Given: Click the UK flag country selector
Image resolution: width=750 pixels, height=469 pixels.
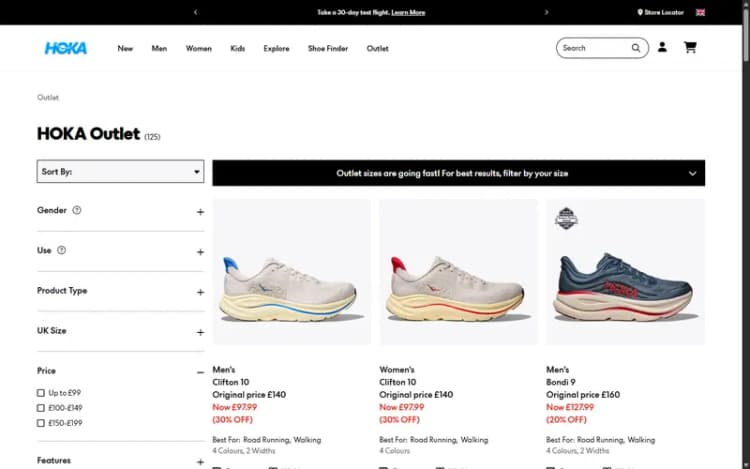Looking at the screenshot, I should 700,12.
